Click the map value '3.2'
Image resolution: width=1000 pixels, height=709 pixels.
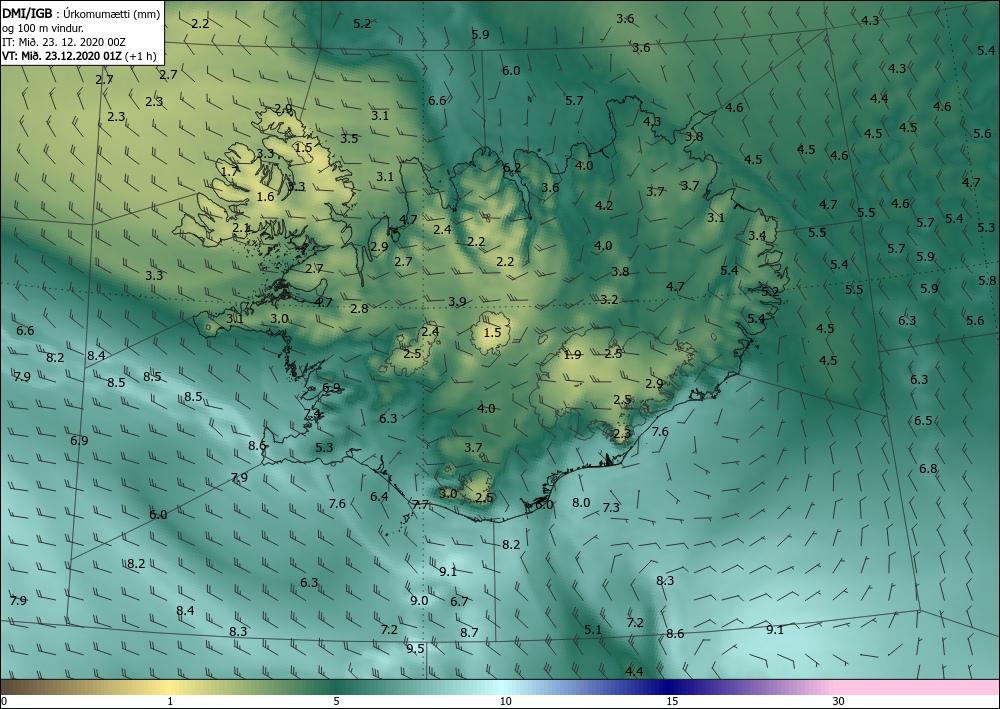coord(609,300)
